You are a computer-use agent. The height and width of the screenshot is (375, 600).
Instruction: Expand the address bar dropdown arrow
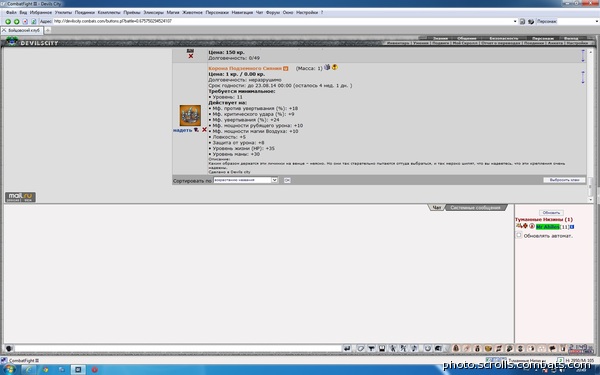point(515,21)
